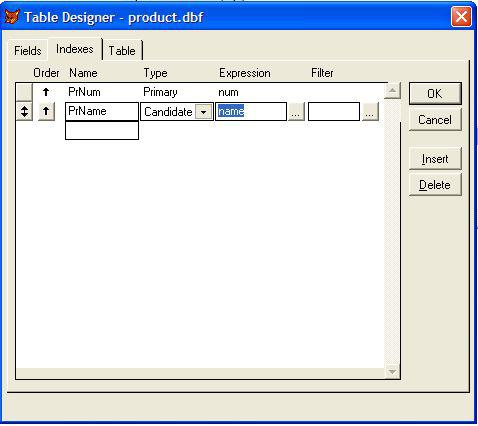The width and height of the screenshot is (478, 426).
Task: Open filter builder ellipsis button
Action: [370, 112]
